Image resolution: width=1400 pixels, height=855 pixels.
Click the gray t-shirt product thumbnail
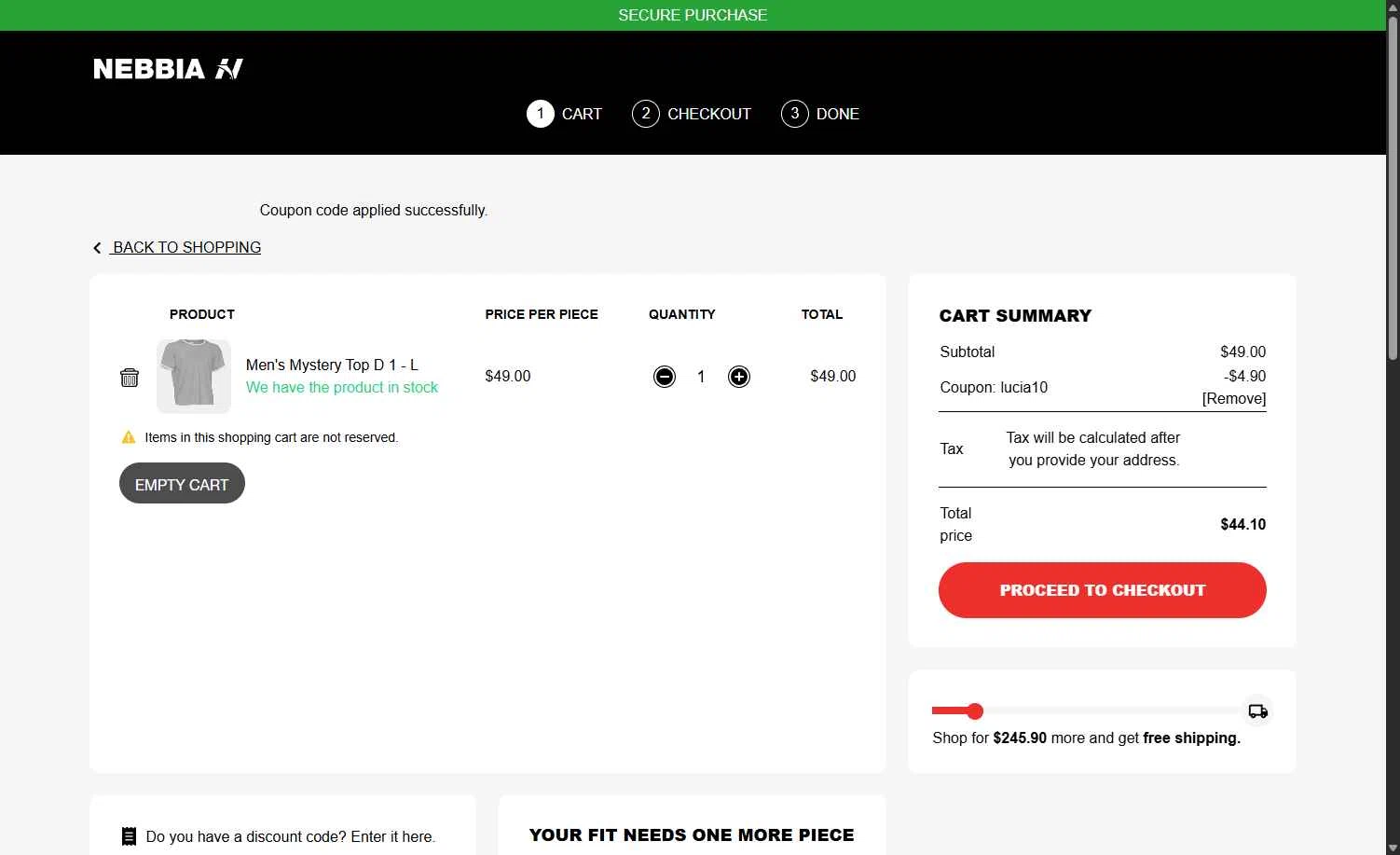pos(194,376)
